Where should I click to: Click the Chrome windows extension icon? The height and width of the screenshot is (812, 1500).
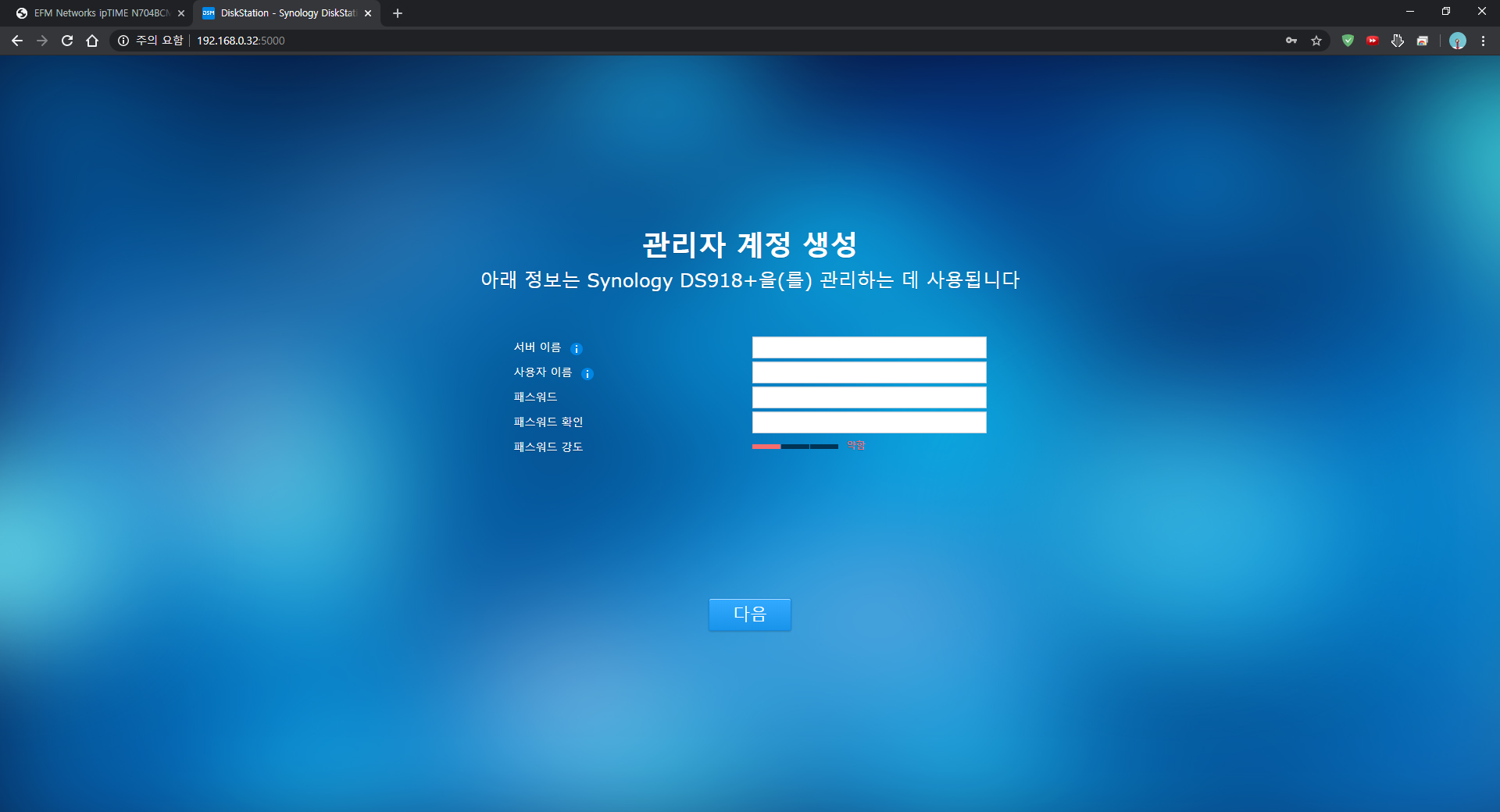click(1423, 41)
